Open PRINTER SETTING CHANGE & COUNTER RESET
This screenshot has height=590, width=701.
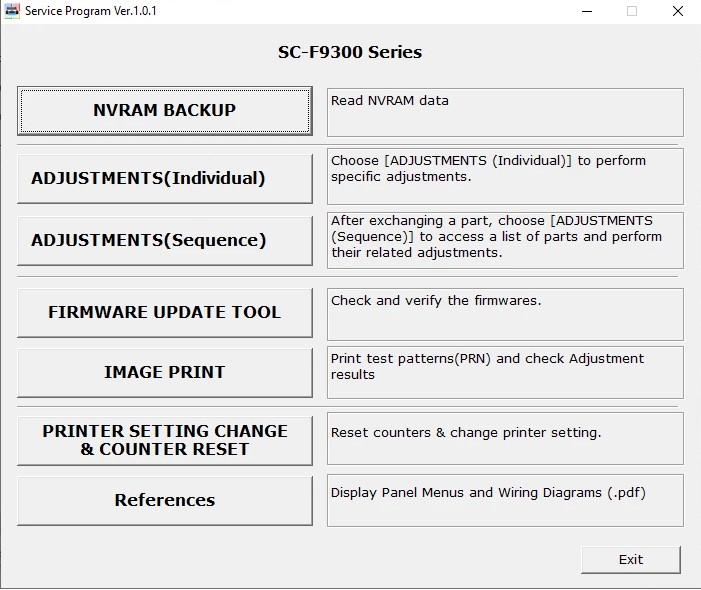[x=165, y=441]
